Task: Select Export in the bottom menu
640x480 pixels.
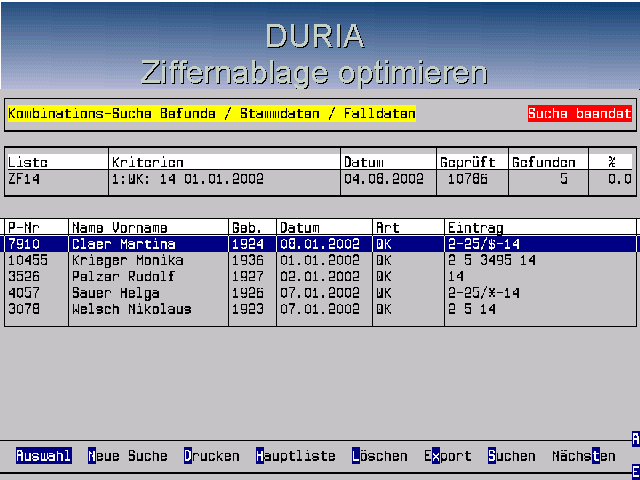Action: point(448,456)
